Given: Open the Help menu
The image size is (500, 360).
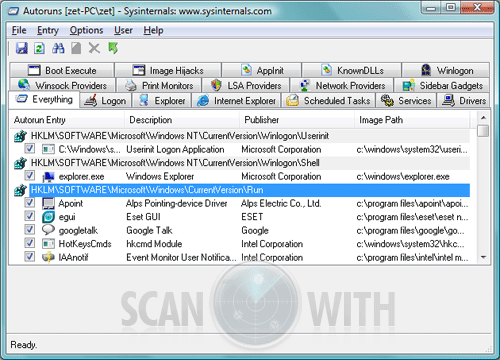Looking at the screenshot, I should point(153,30).
